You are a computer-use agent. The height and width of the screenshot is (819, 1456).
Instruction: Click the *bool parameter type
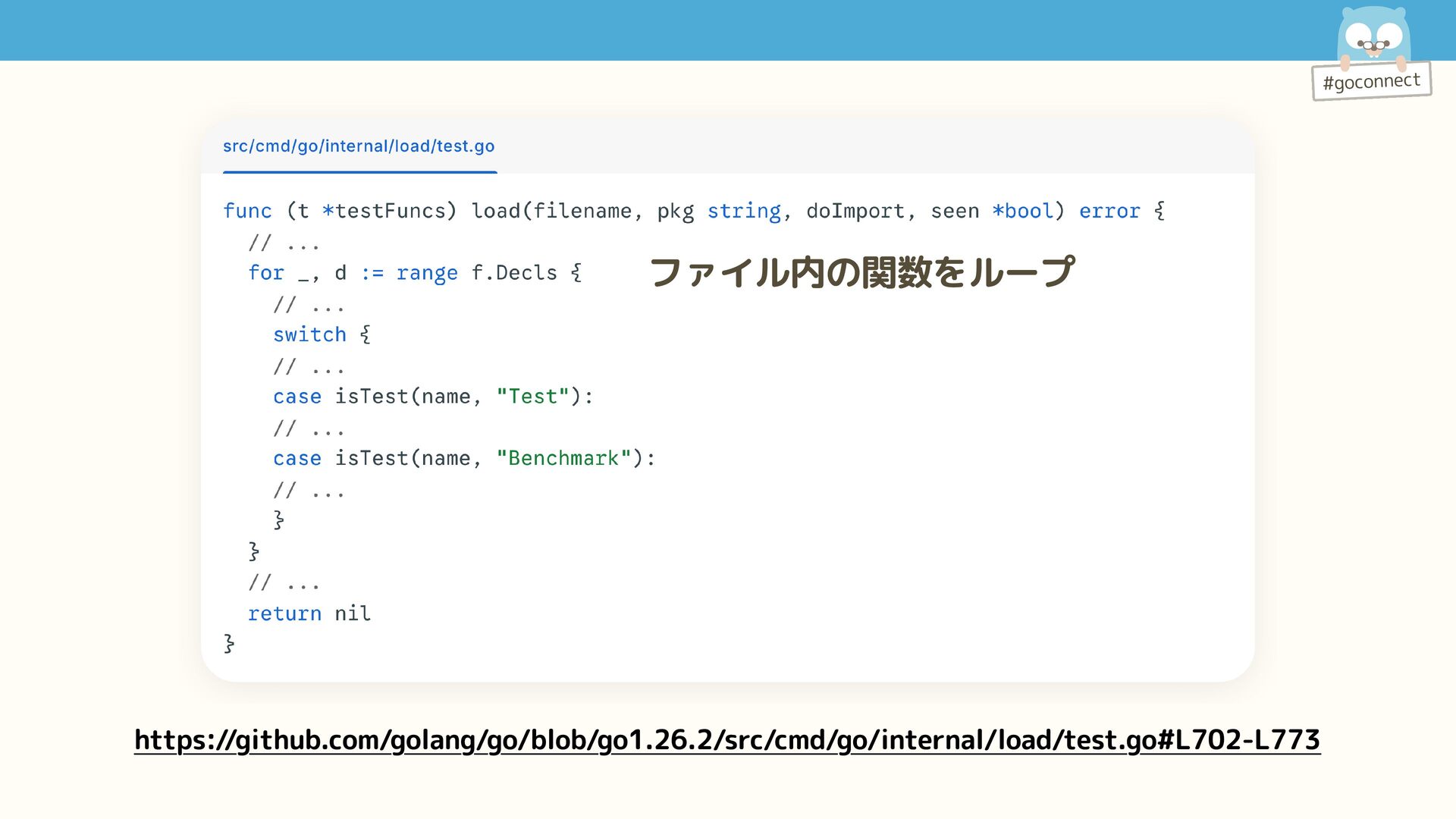point(1023,211)
